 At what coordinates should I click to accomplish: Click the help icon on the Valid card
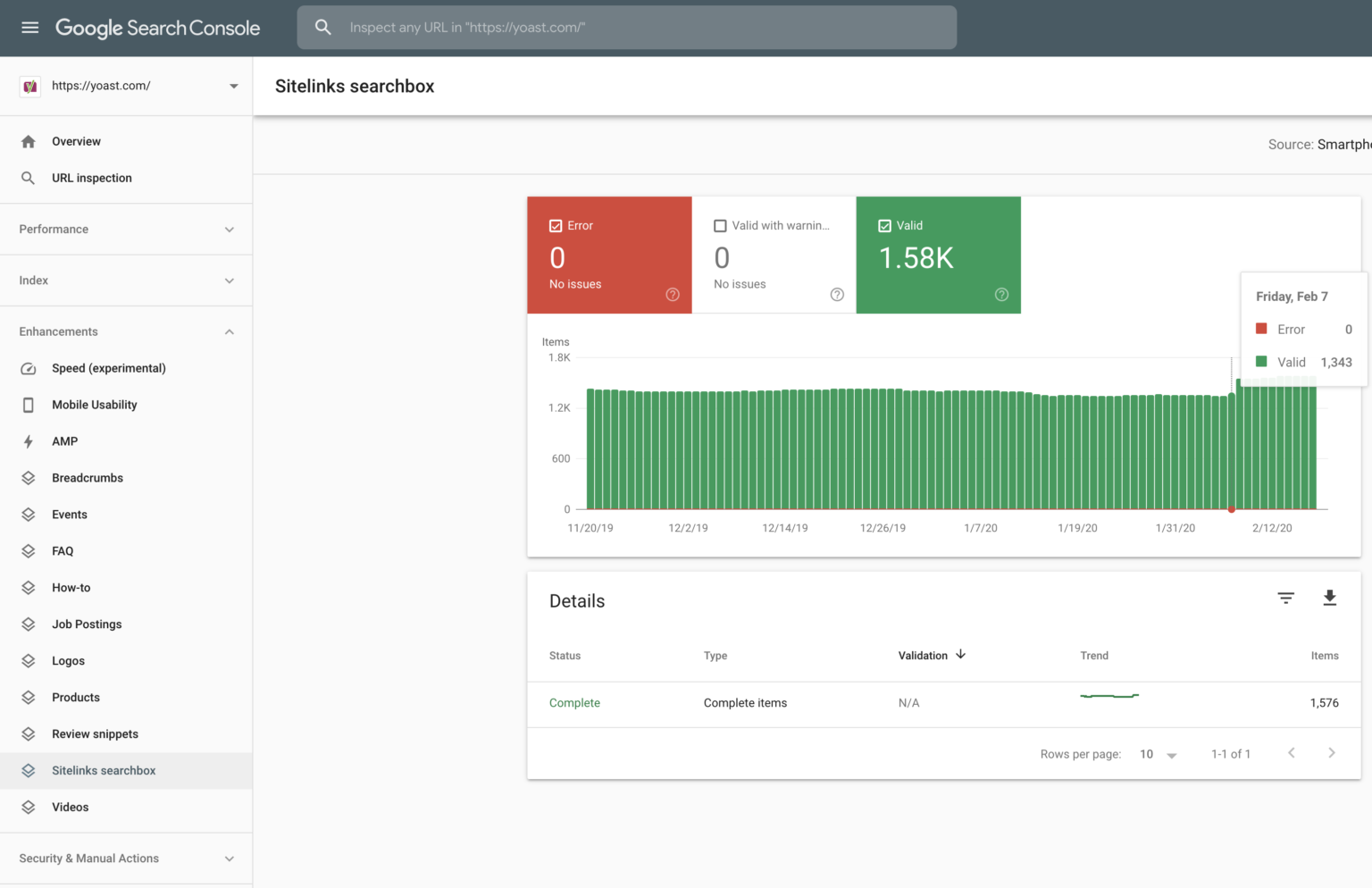[x=1001, y=294]
